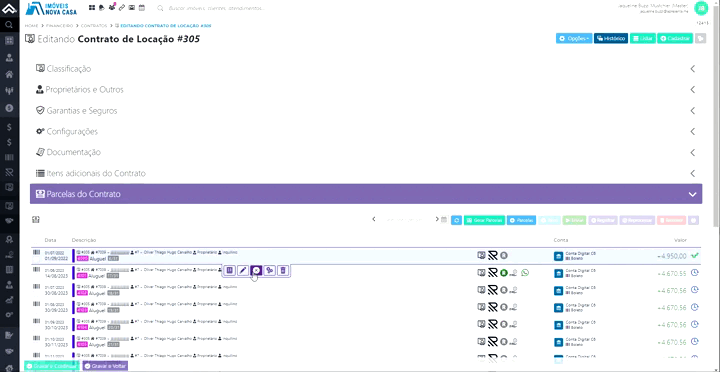Click the pencil edit icon in row popup

tap(243, 271)
